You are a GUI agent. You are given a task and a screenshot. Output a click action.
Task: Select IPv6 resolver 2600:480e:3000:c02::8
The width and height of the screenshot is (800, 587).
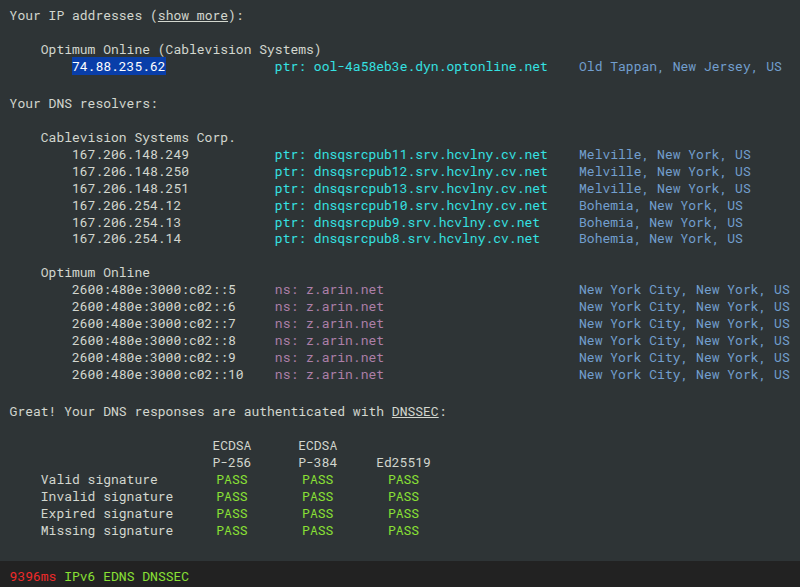coord(154,341)
